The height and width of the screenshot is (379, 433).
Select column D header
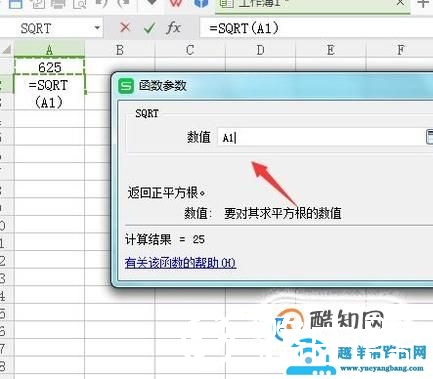260,50
